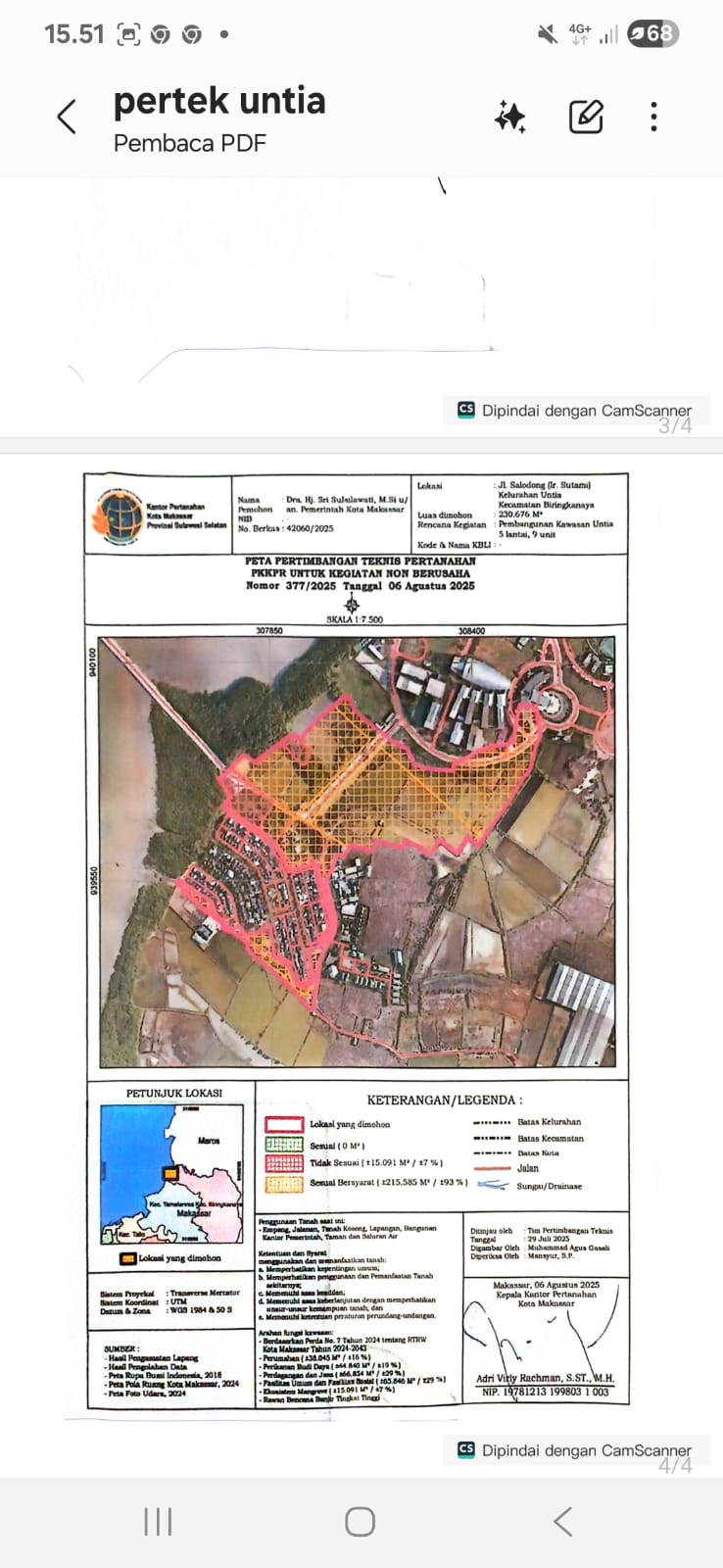The height and width of the screenshot is (1568, 723).
Task: Tap the battery indicator showing 68
Action: [652, 34]
